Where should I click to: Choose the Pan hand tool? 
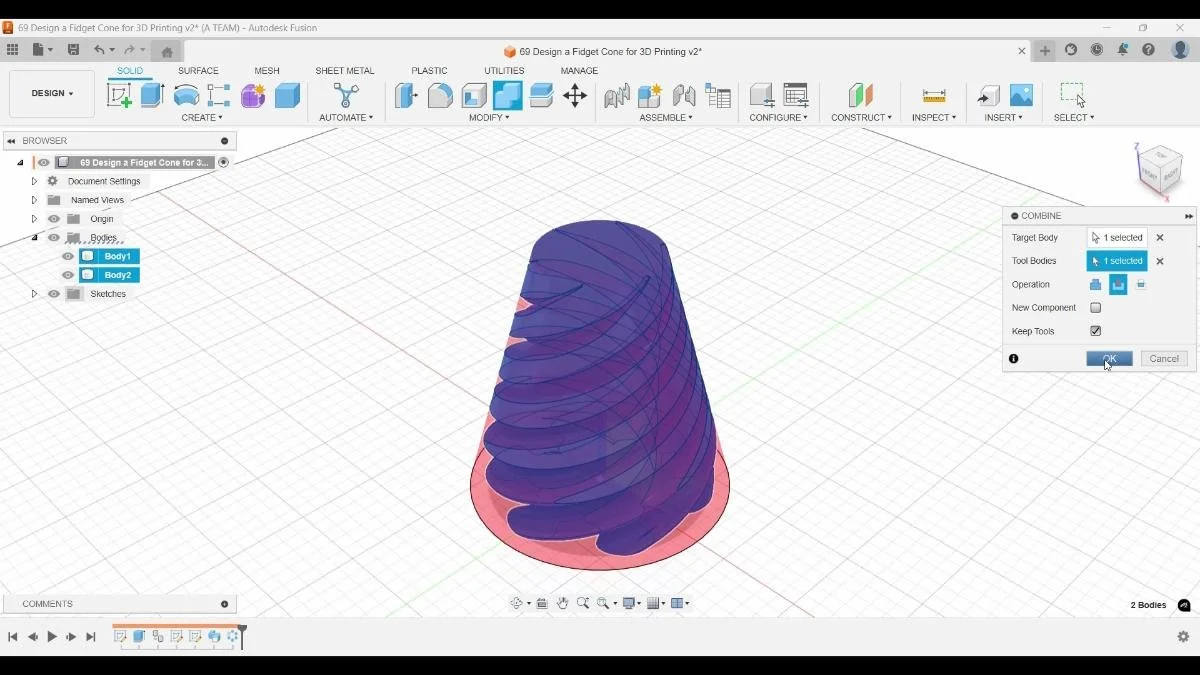pos(563,603)
